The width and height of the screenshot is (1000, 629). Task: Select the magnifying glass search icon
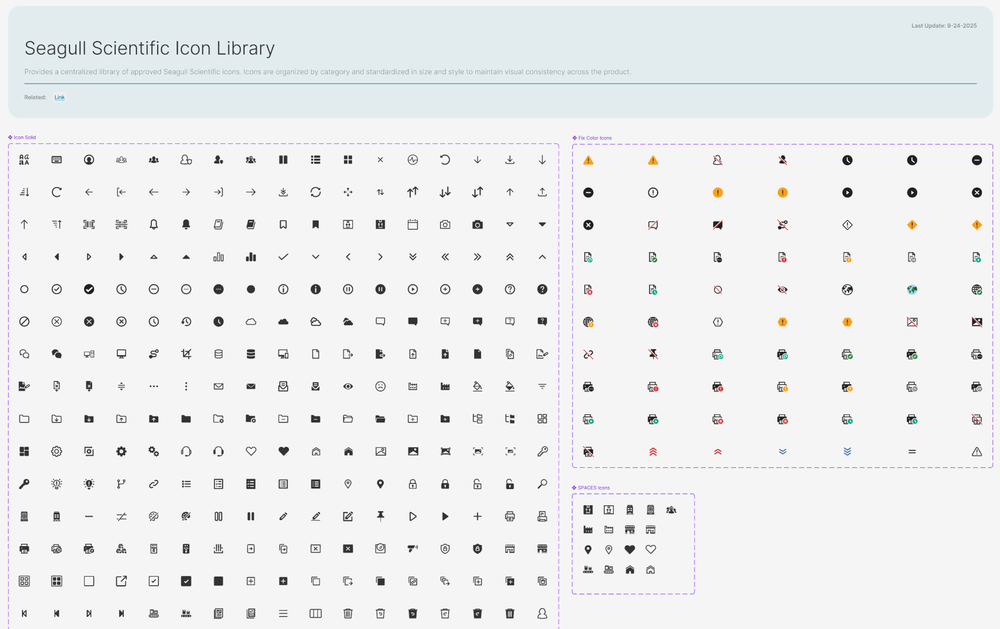point(542,484)
